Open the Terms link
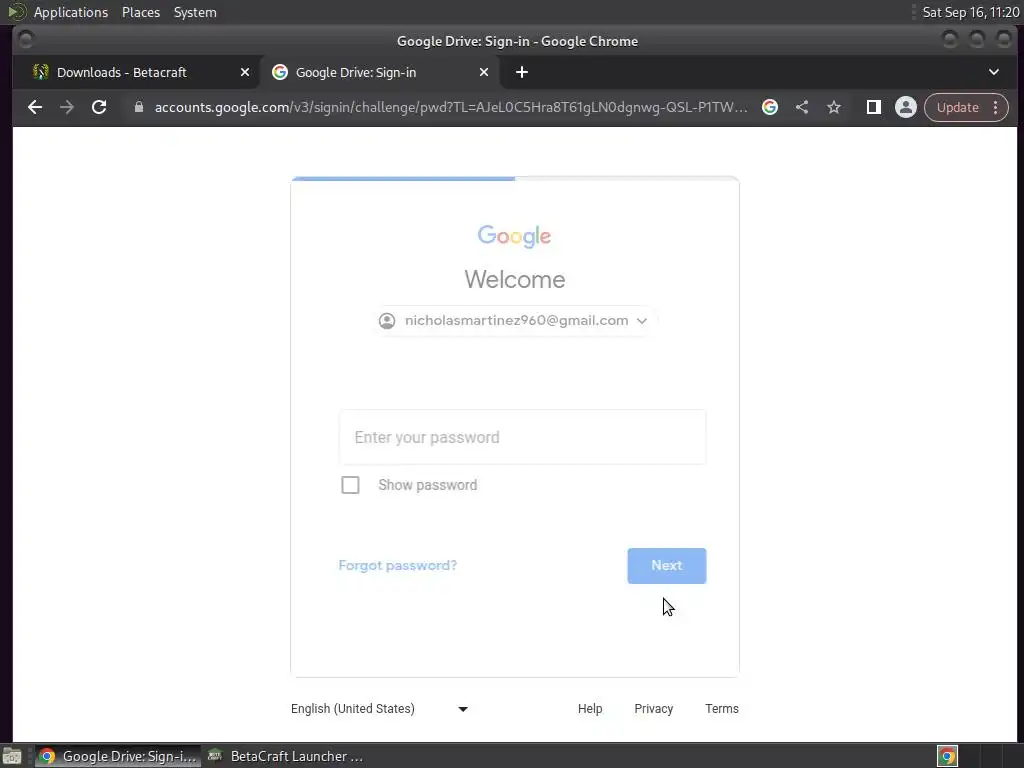The width and height of the screenshot is (1024, 768). [722, 709]
